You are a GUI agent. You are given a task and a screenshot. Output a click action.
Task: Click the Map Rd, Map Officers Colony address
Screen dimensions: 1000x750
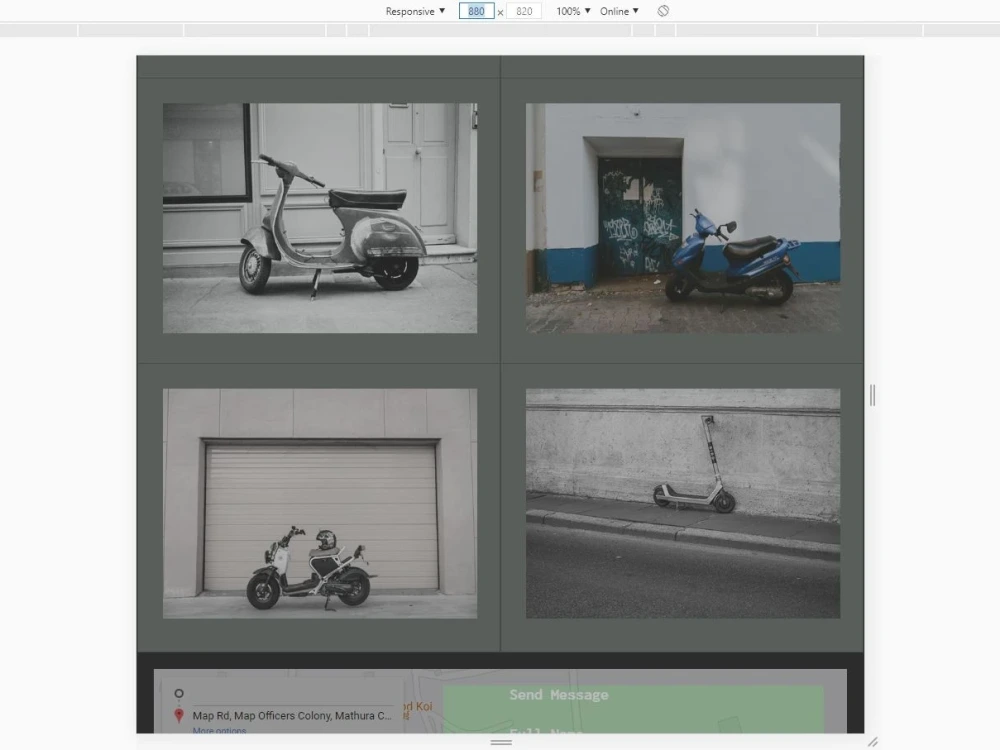292,716
